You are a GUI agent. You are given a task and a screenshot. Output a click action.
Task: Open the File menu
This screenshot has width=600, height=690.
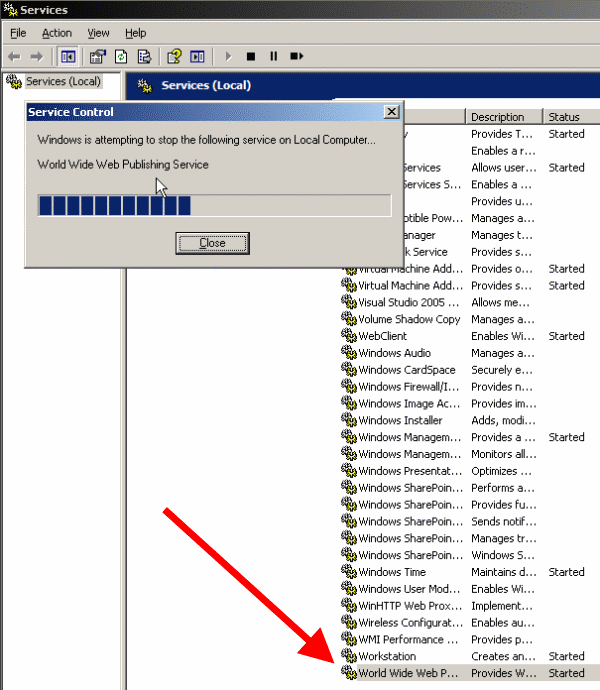18,33
